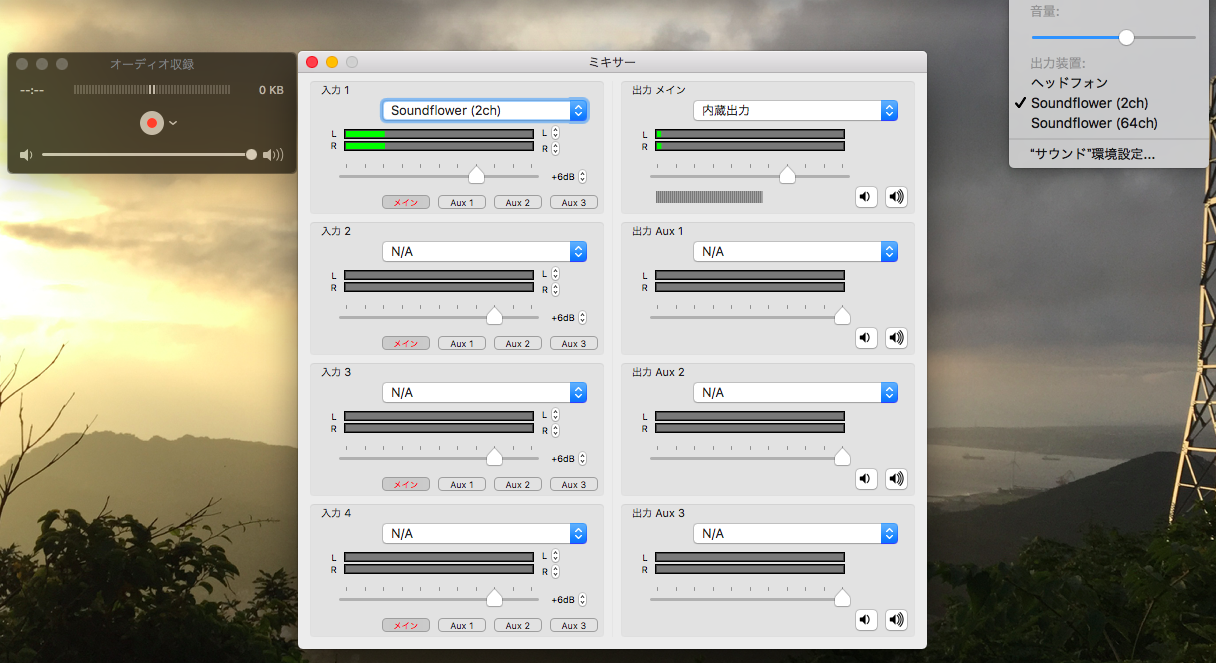Open recording options chevron beside record button

tap(173, 123)
